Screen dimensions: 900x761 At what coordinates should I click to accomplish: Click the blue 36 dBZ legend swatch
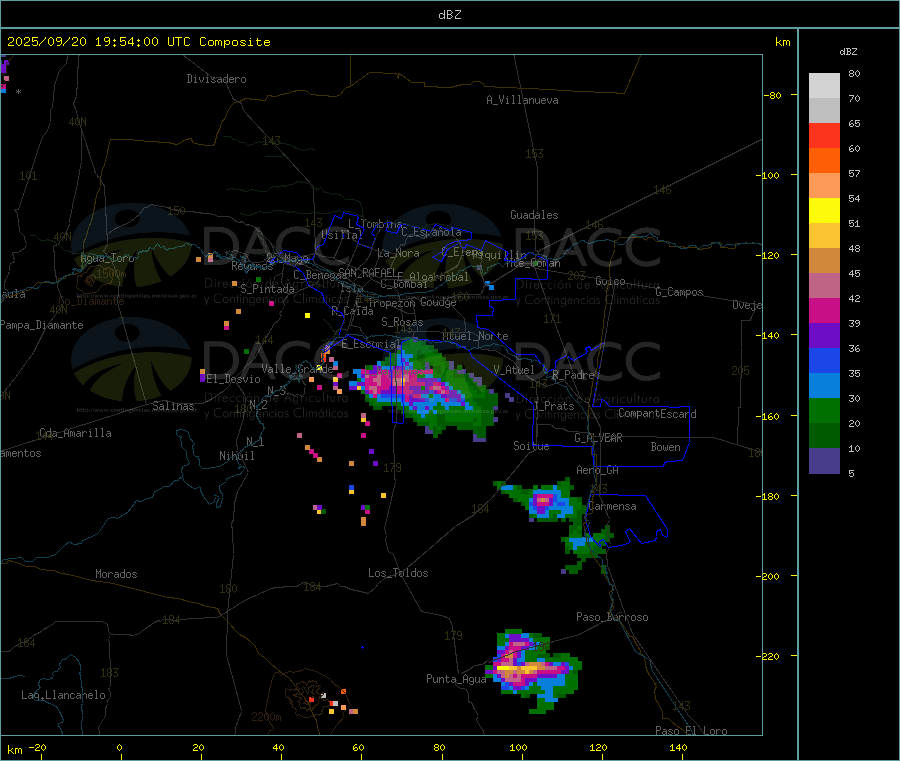click(x=824, y=360)
